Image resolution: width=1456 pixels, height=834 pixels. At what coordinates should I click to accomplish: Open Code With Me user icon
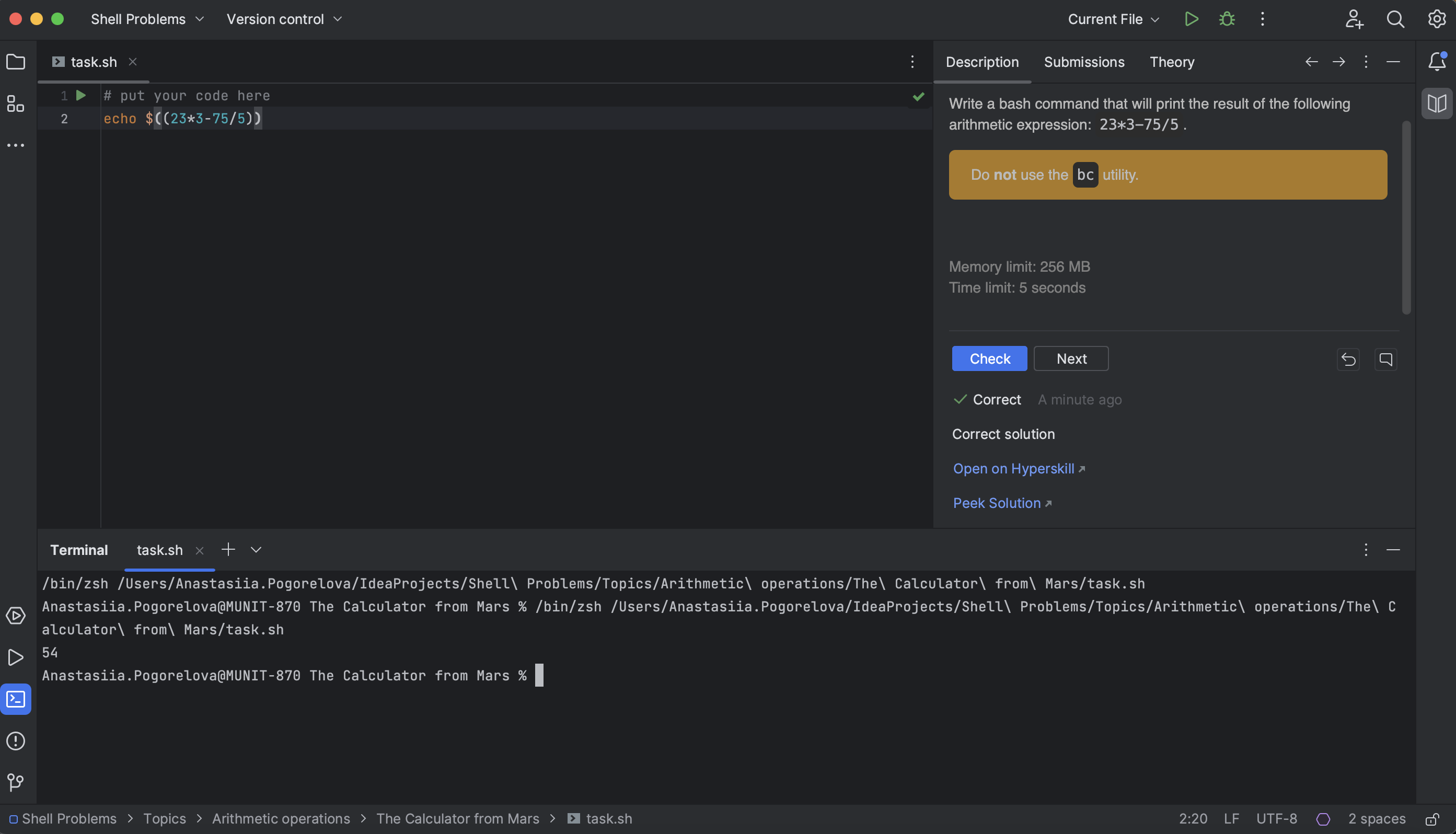pyautogui.click(x=1354, y=19)
